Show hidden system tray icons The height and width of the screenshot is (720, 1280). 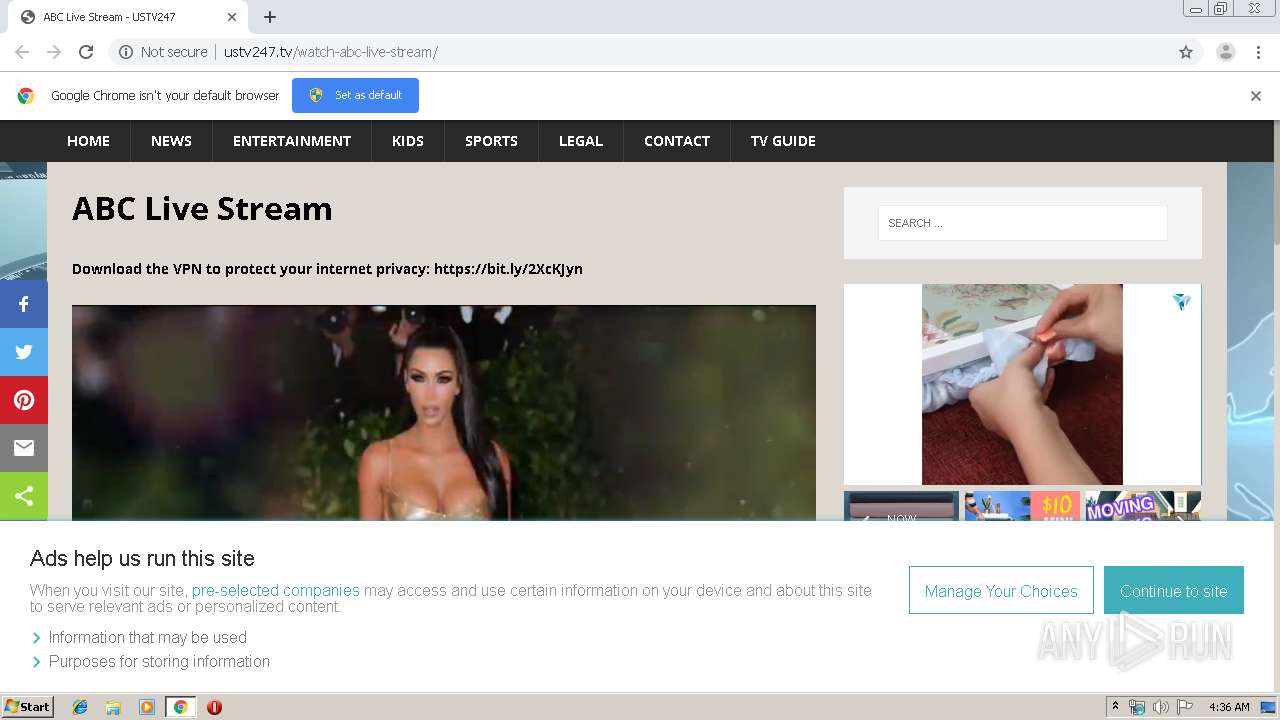pyautogui.click(x=1115, y=707)
